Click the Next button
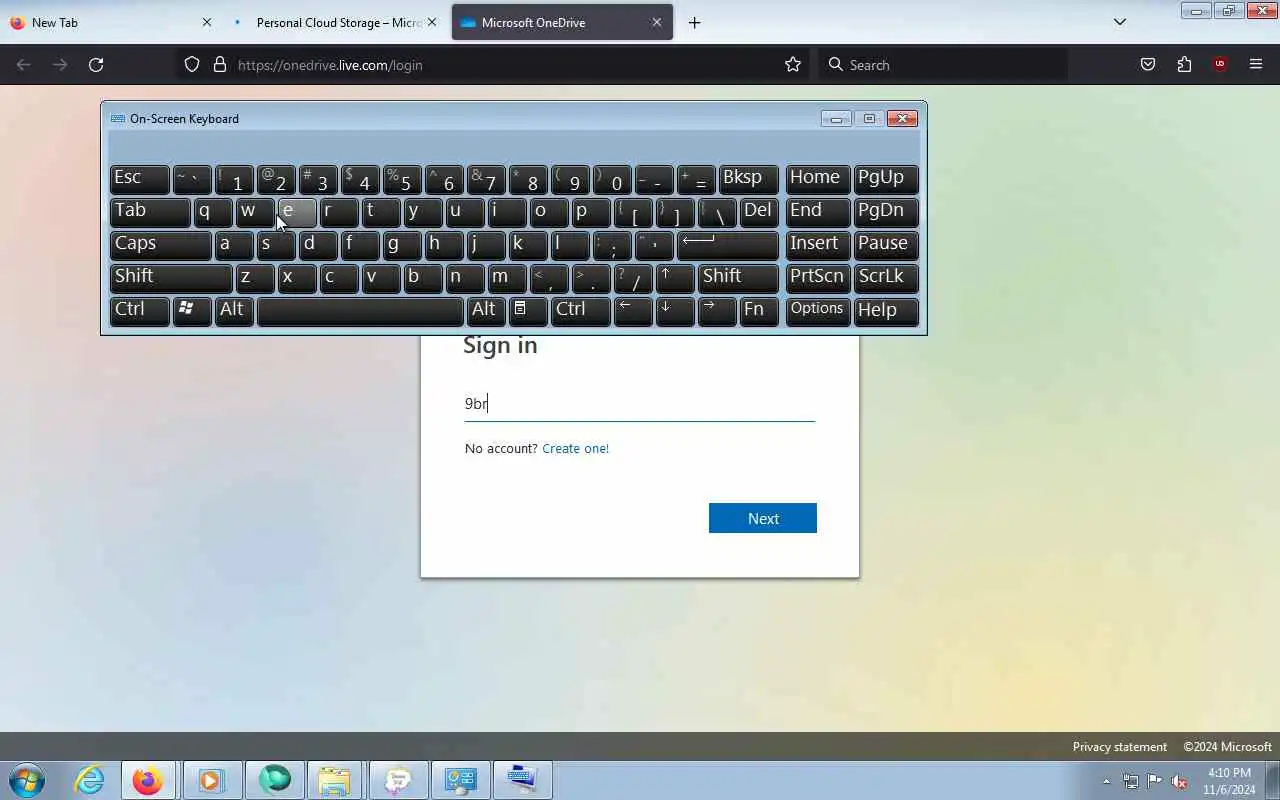The height and width of the screenshot is (800, 1280). pos(763,518)
